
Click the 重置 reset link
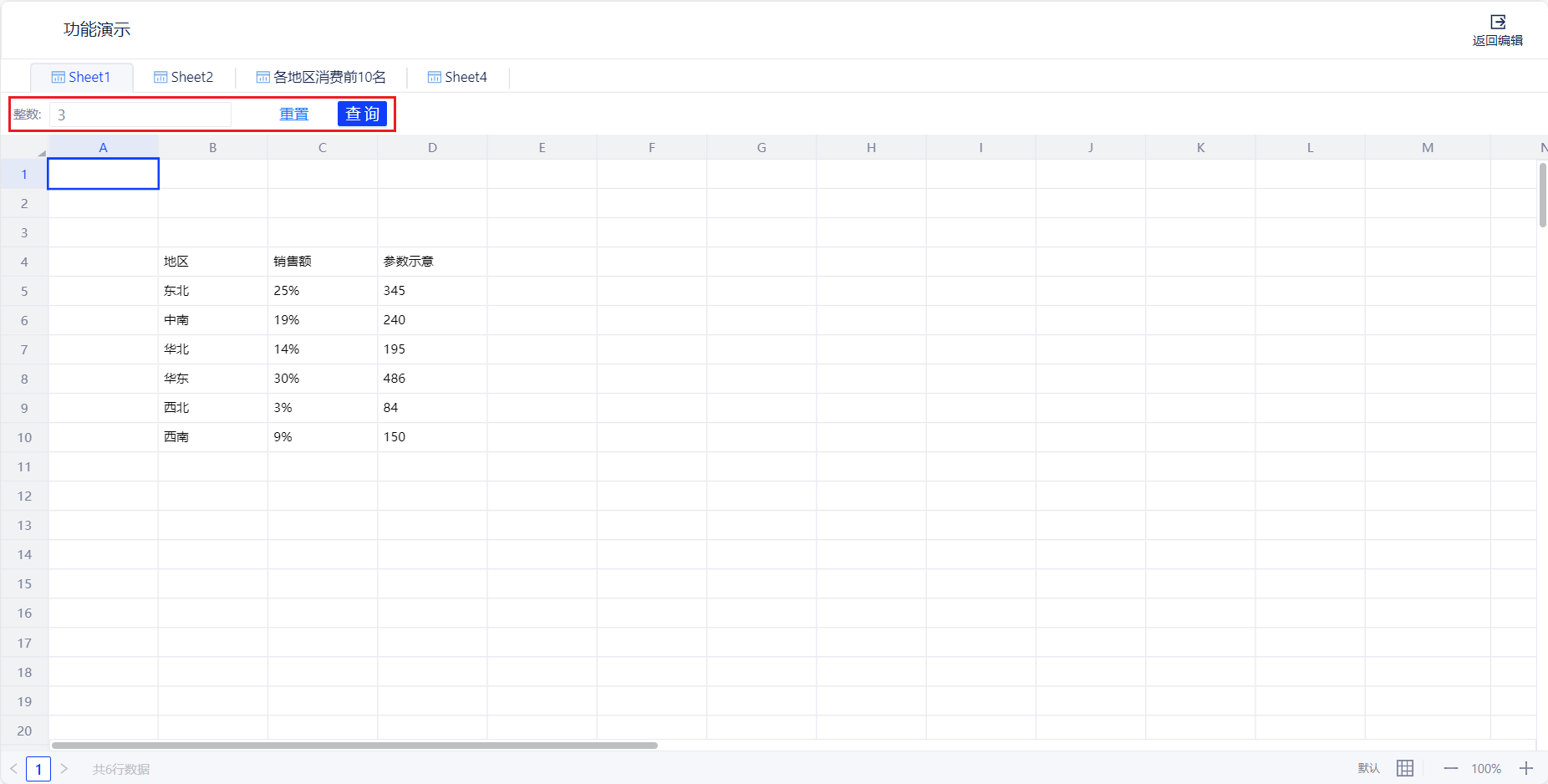click(x=294, y=115)
